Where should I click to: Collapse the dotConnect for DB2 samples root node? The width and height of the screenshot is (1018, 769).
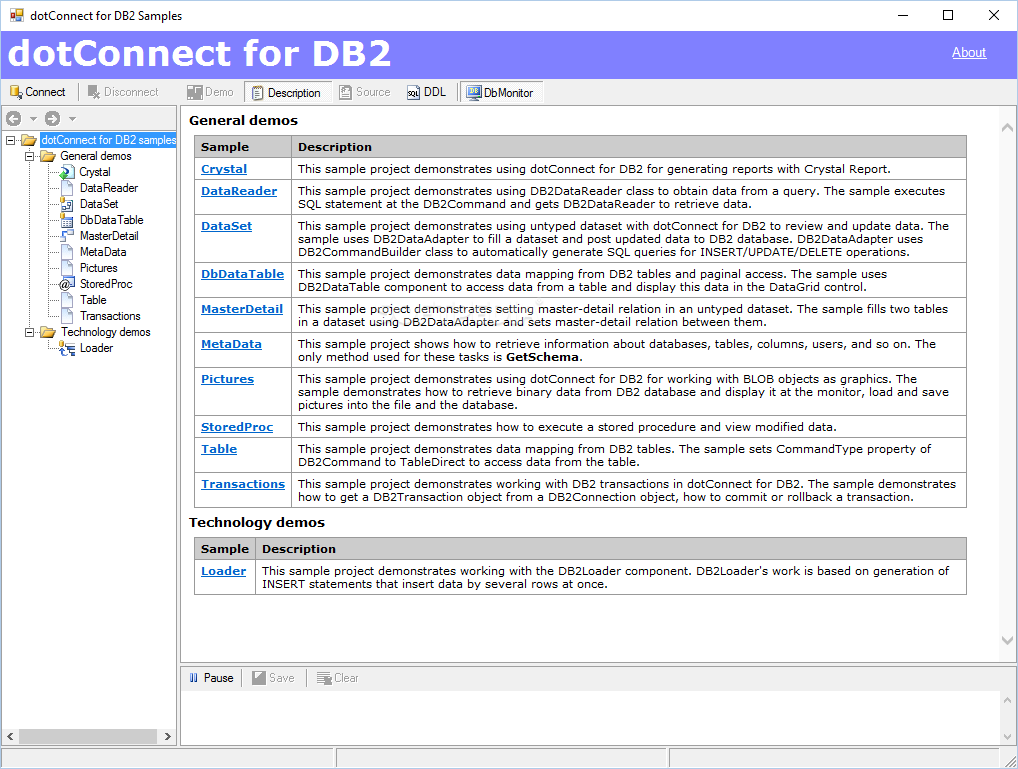(x=10, y=140)
